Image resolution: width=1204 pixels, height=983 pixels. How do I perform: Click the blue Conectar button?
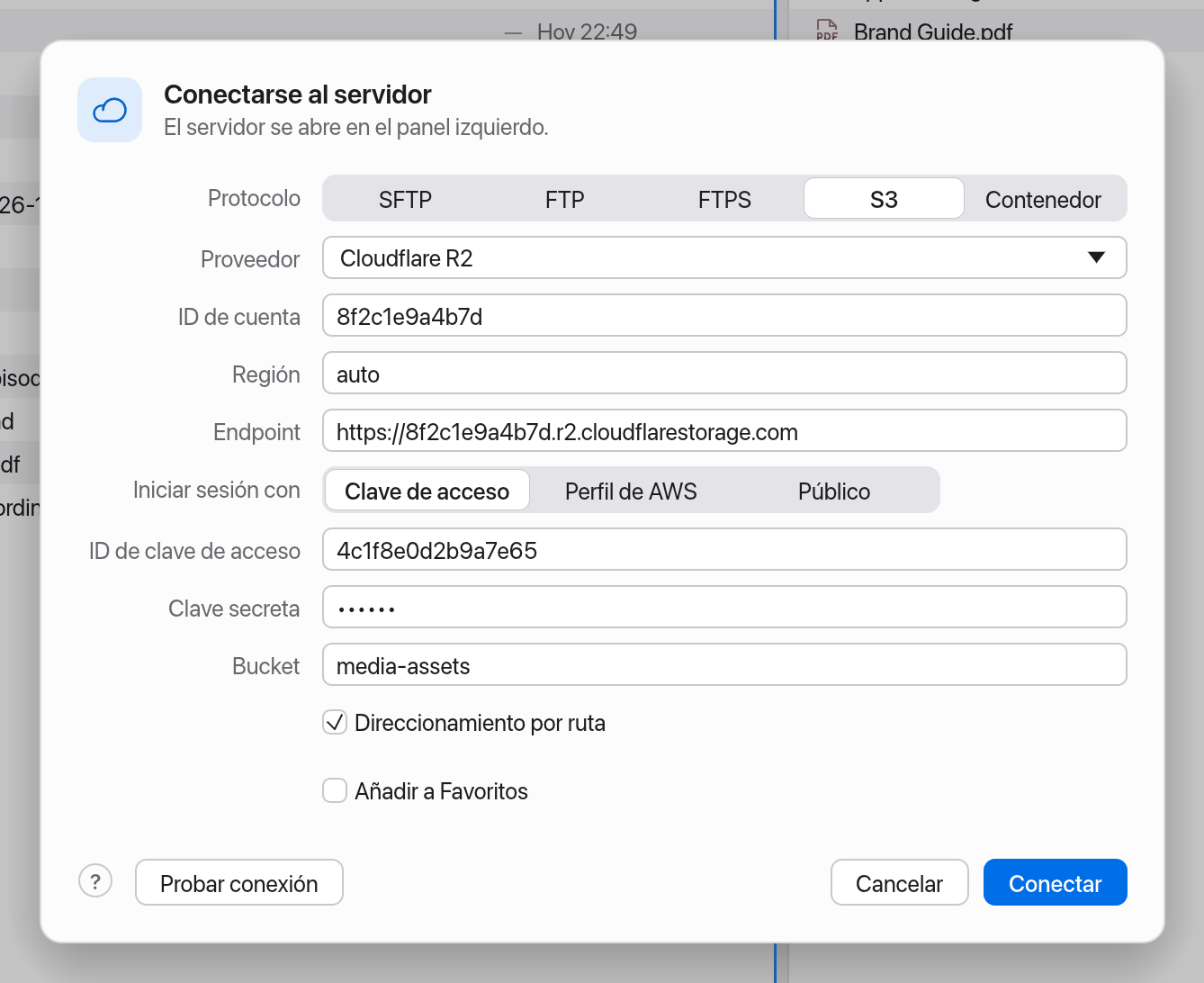point(1056,883)
